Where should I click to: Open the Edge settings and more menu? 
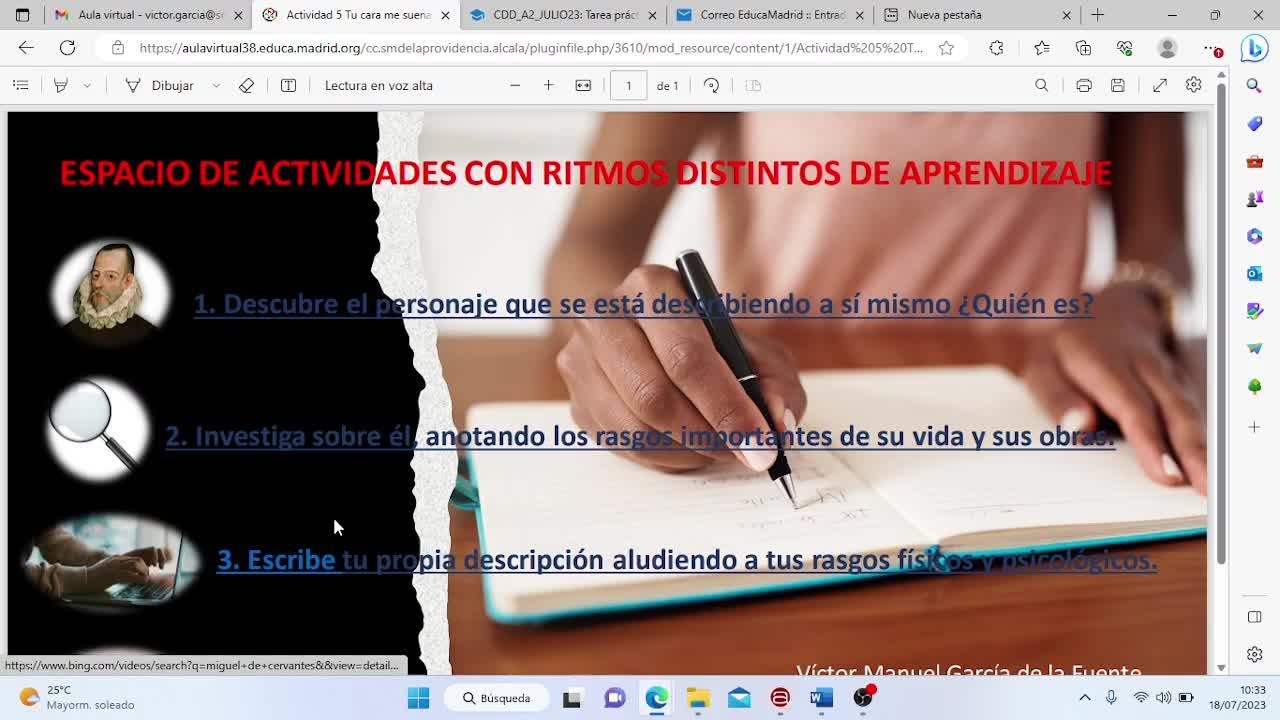pyautogui.click(x=1212, y=48)
